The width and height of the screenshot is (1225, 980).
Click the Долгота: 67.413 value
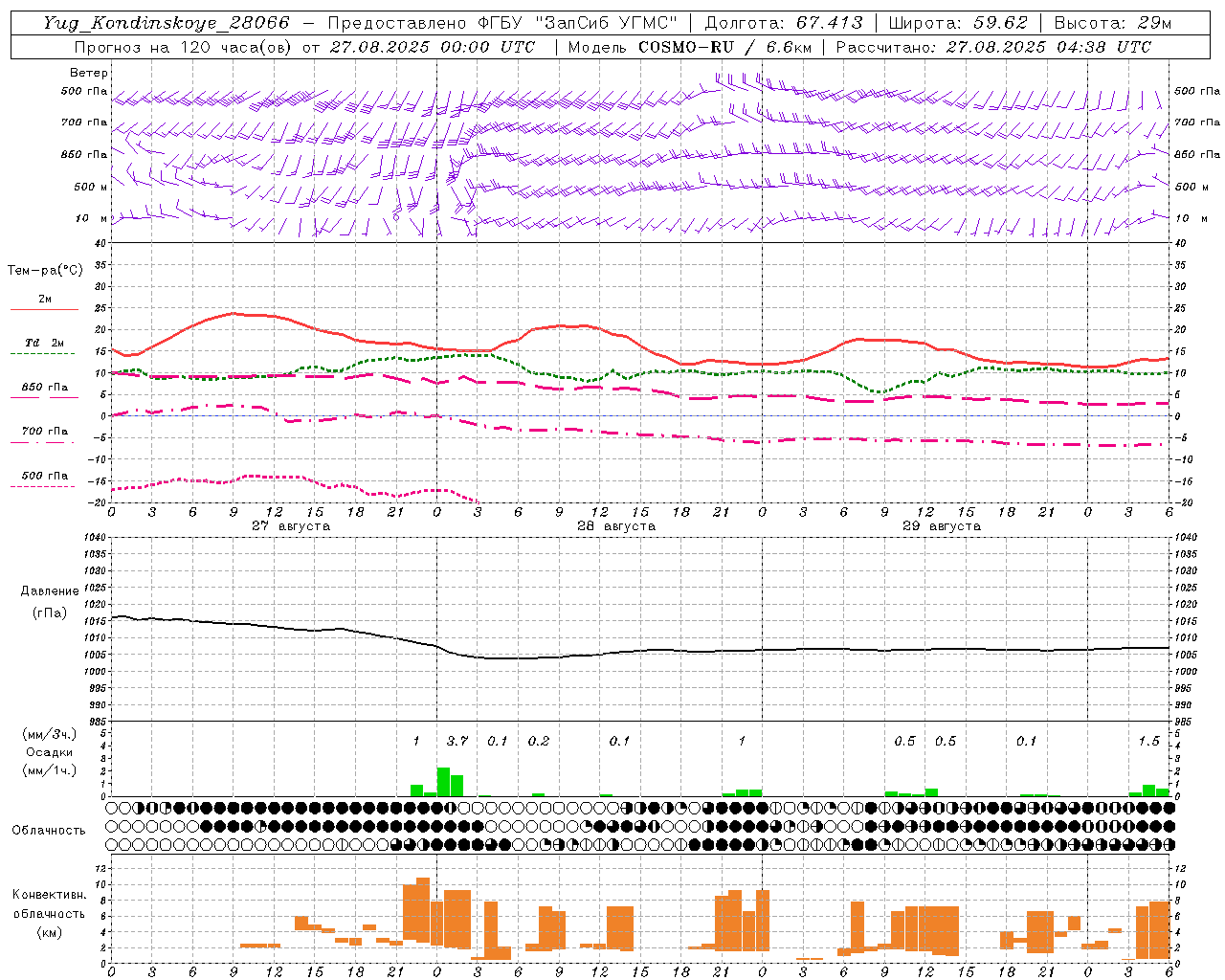783,23
